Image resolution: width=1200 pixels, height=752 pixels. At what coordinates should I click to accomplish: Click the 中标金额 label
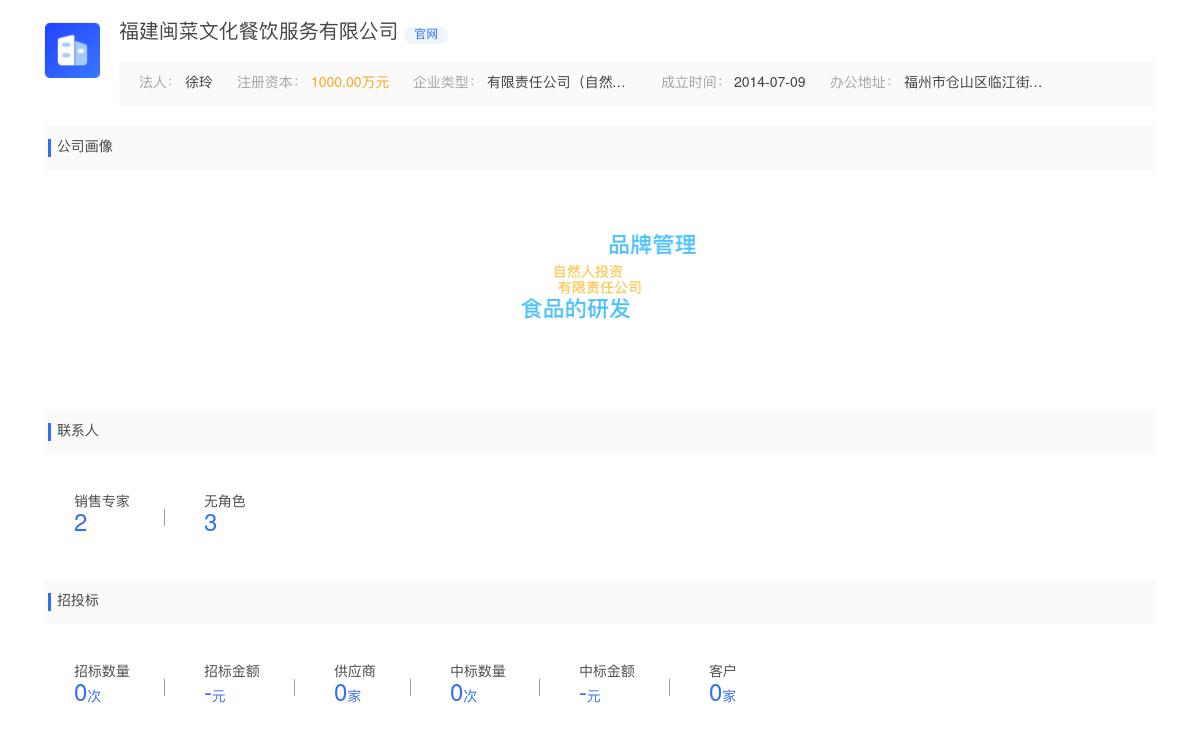[x=607, y=672]
